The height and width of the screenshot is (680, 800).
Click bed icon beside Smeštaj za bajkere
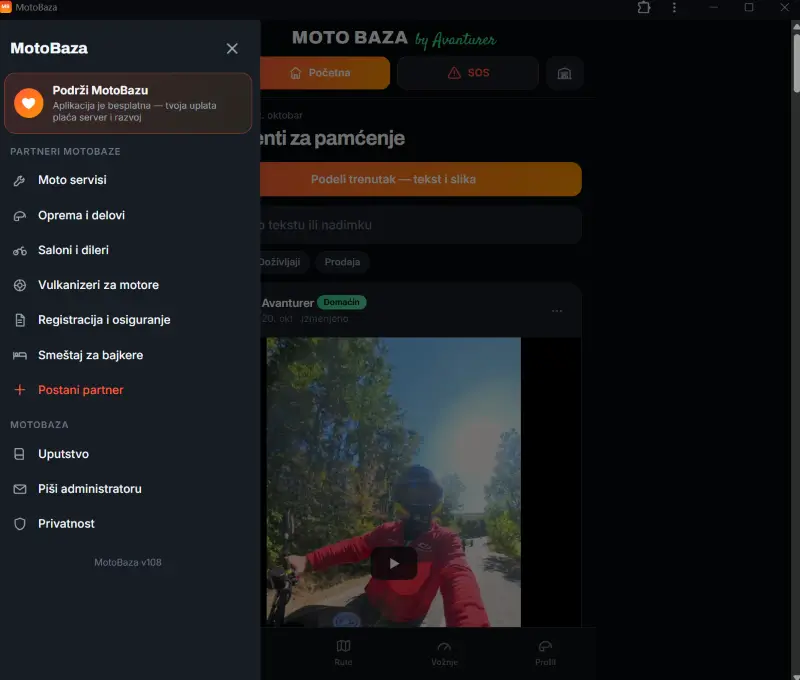(19, 356)
